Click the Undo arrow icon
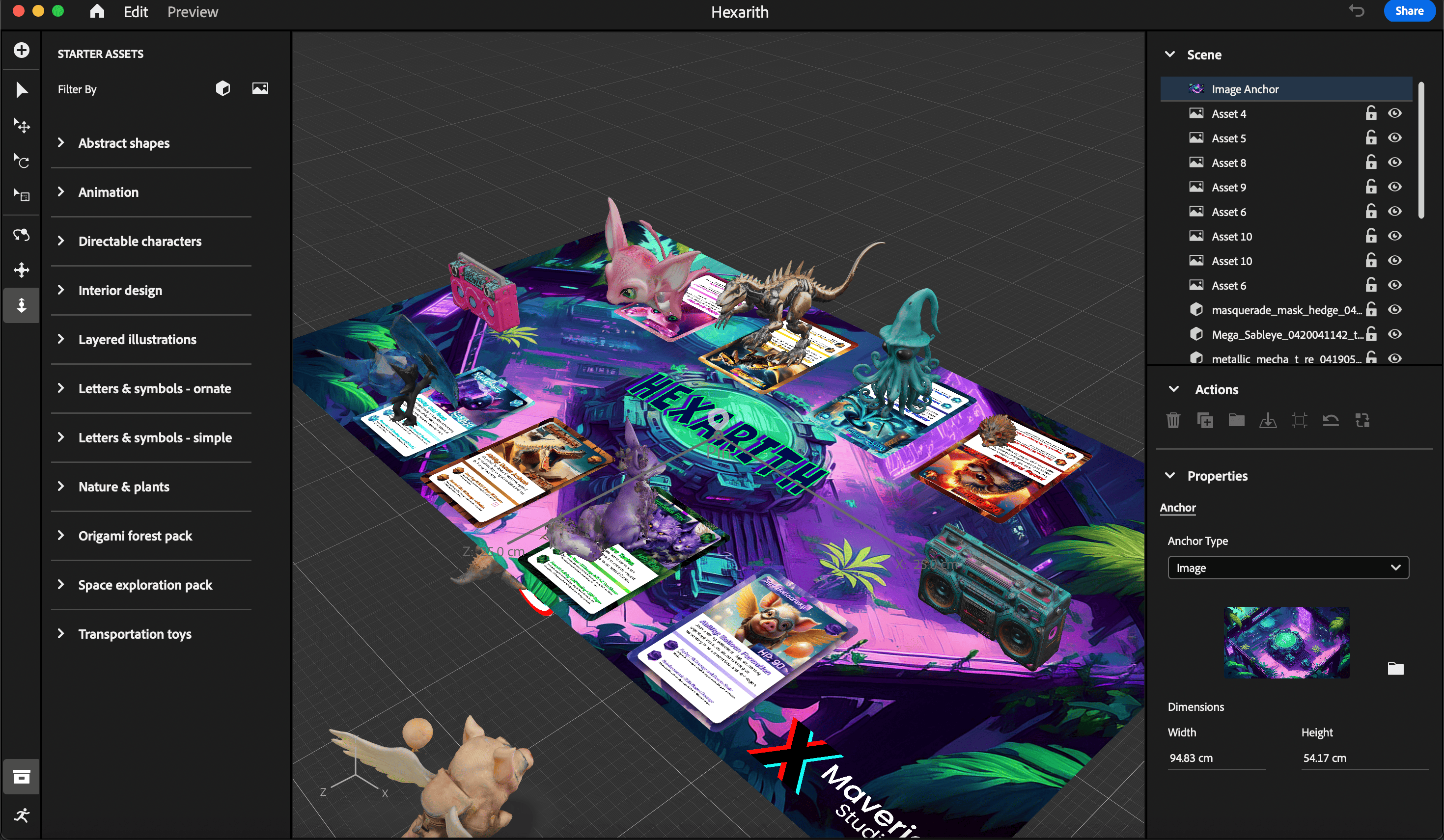Image resolution: width=1444 pixels, height=840 pixels. click(1357, 11)
